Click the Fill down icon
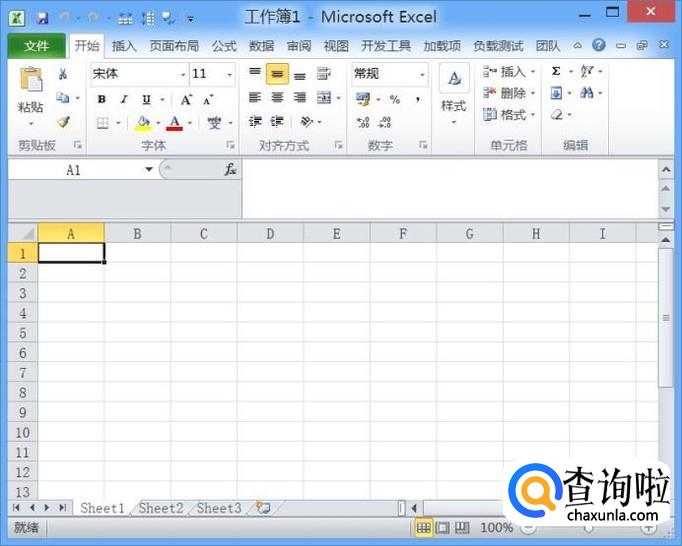The height and width of the screenshot is (546, 682). tap(556, 93)
